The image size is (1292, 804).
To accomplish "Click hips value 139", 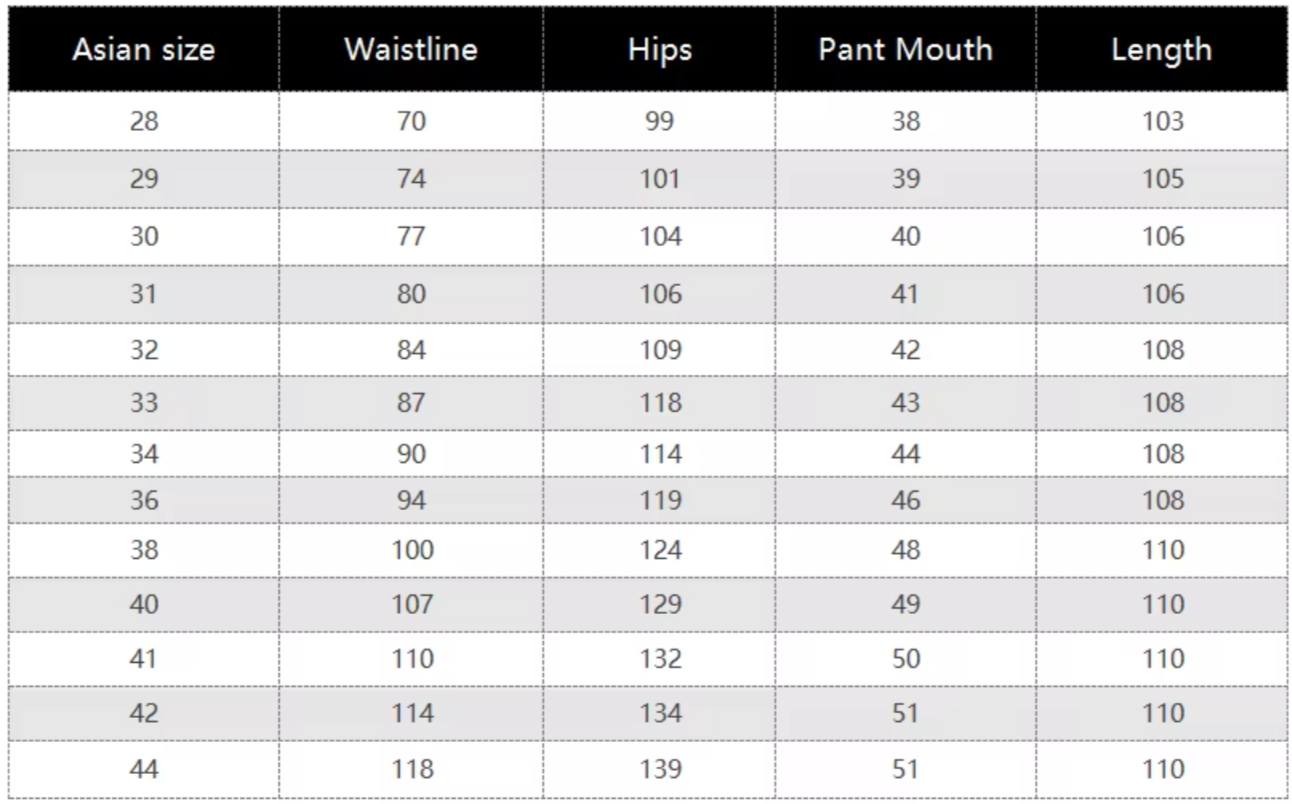I will pyautogui.click(x=660, y=769).
